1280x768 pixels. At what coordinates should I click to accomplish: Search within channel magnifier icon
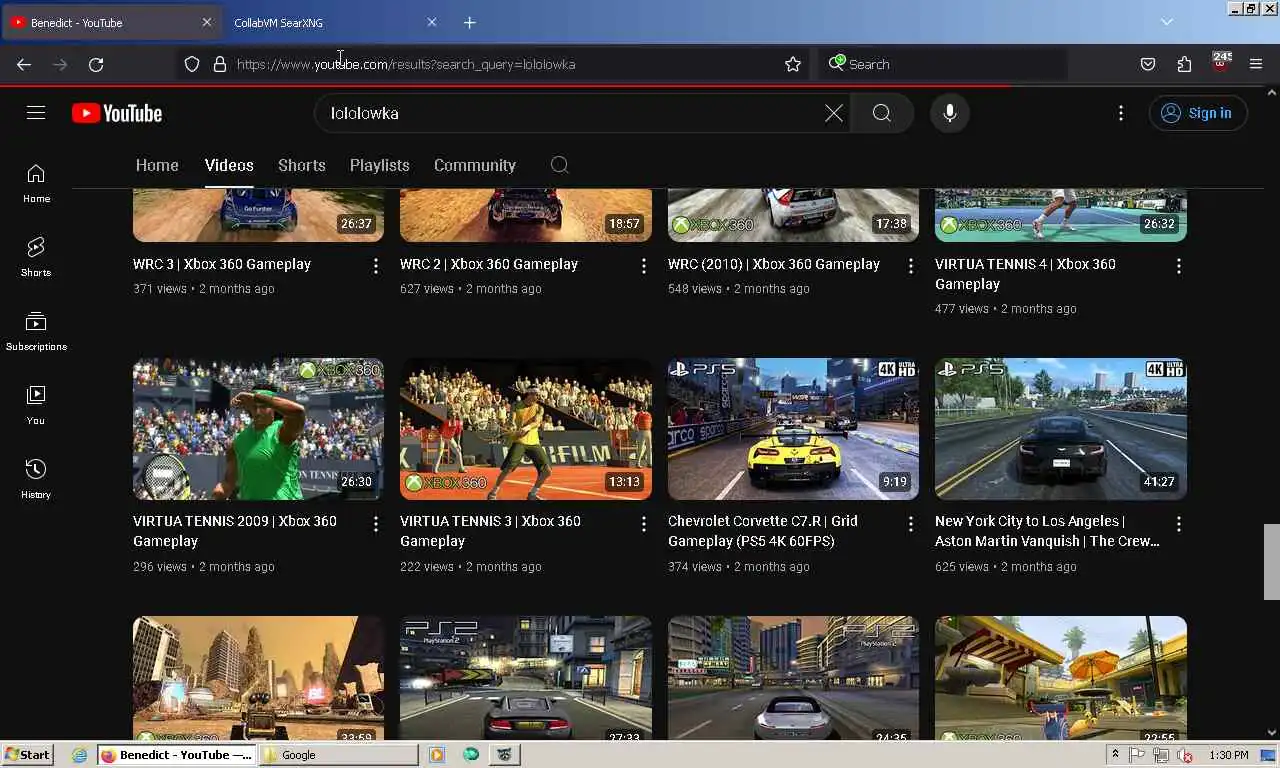[x=560, y=165]
